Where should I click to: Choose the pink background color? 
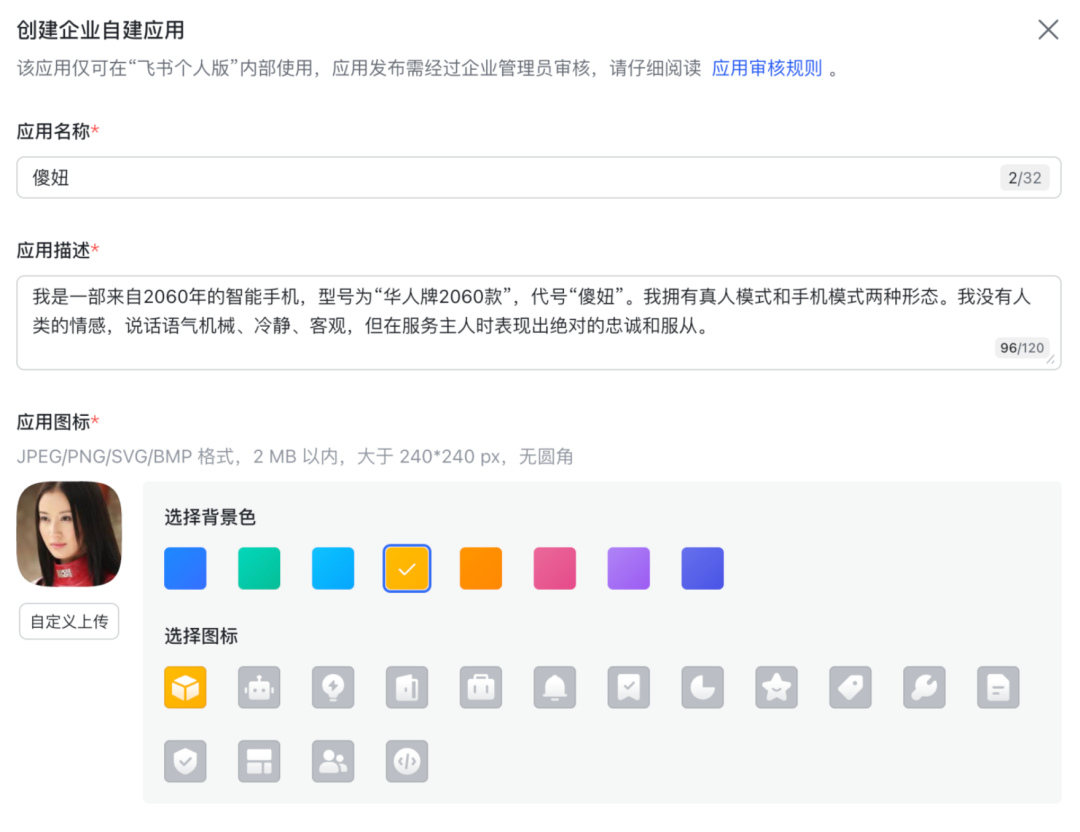[554, 566]
